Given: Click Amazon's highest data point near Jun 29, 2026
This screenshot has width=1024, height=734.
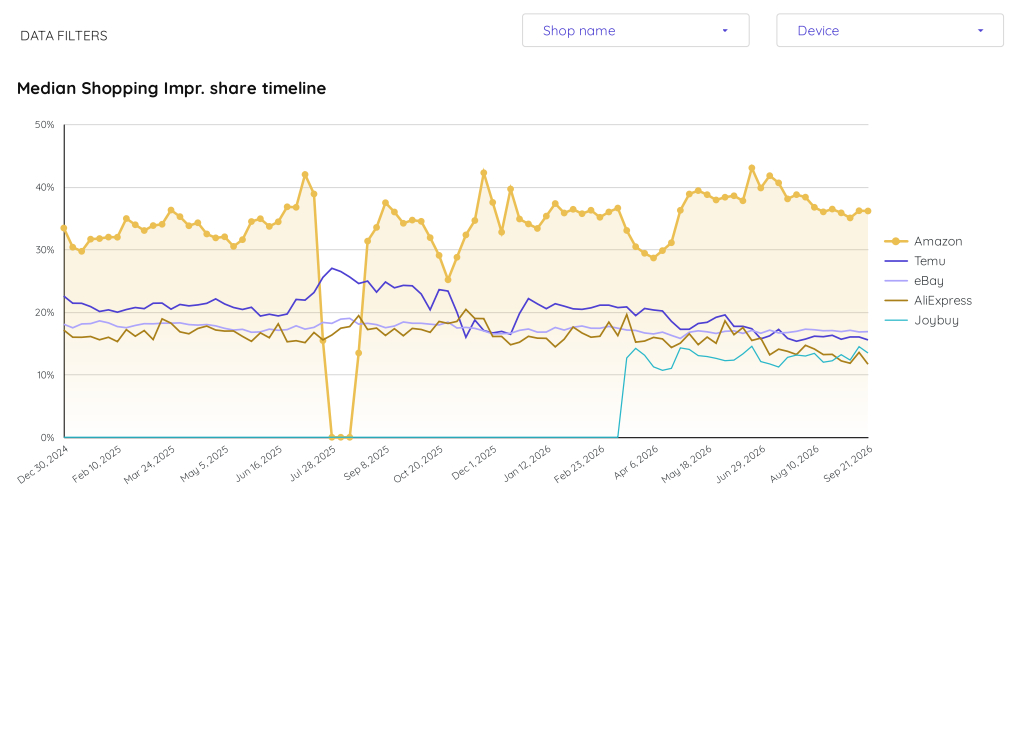Looking at the screenshot, I should [x=752, y=168].
